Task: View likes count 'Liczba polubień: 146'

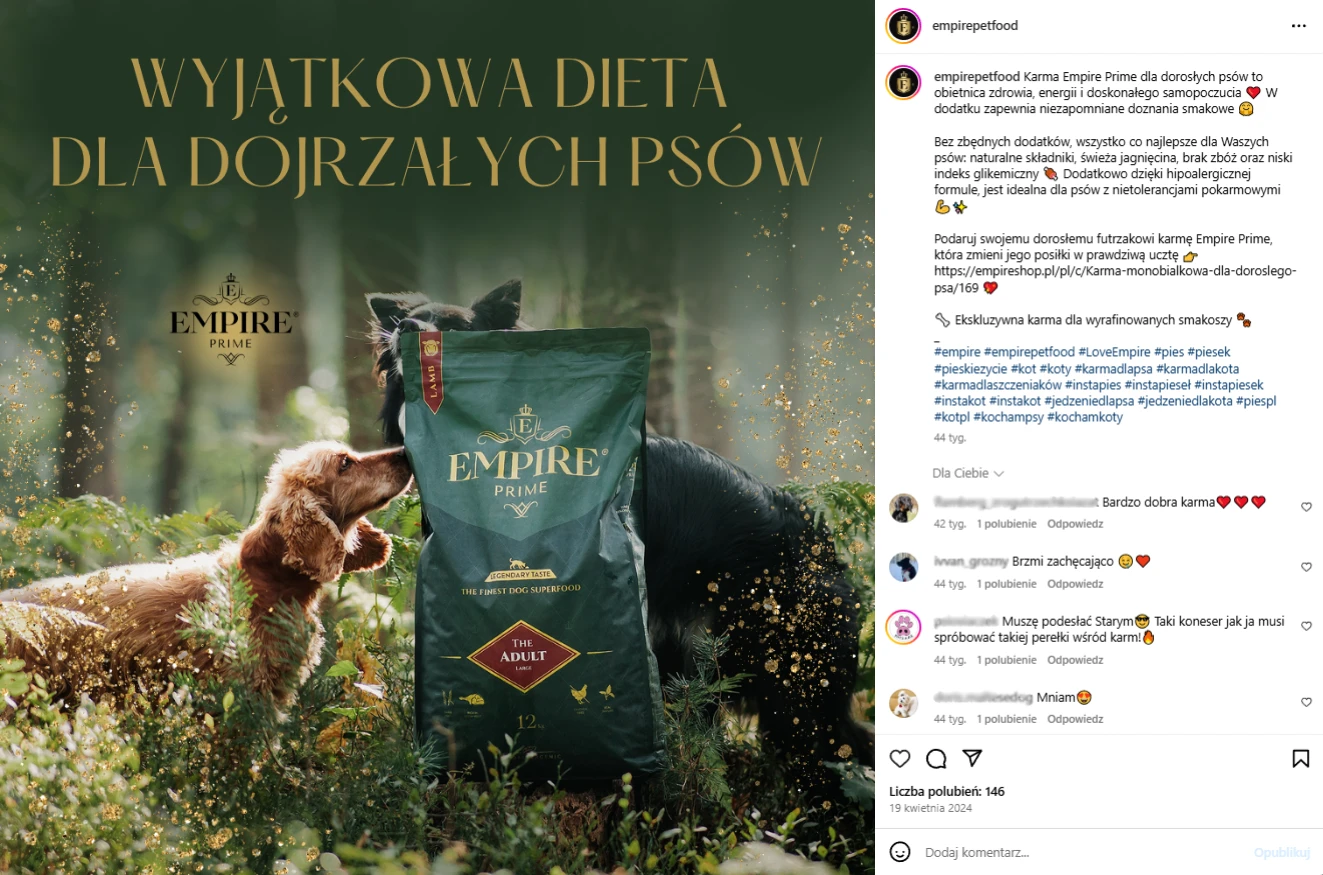Action: point(947,791)
